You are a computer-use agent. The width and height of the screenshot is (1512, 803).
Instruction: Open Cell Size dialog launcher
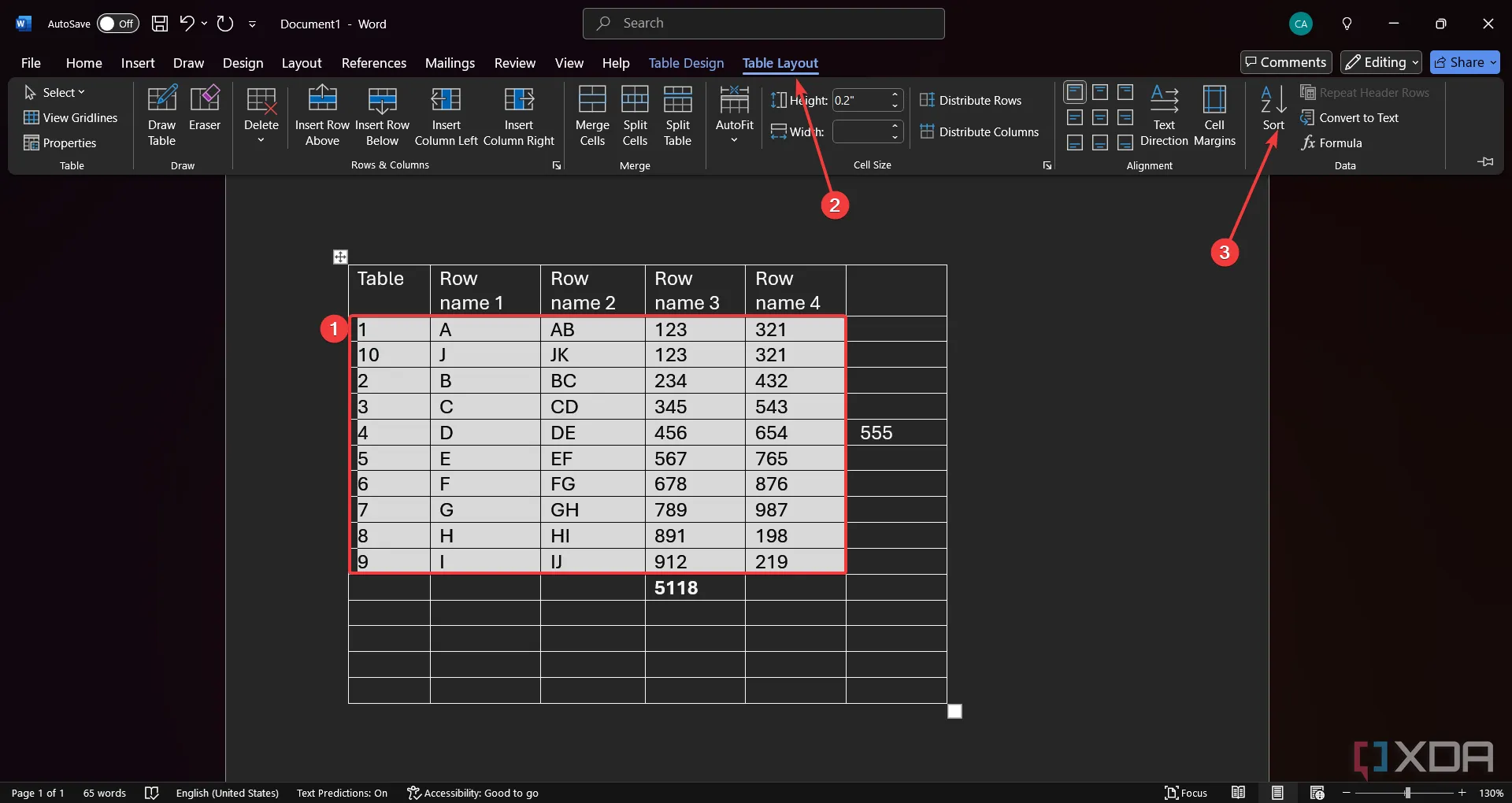[1047, 165]
